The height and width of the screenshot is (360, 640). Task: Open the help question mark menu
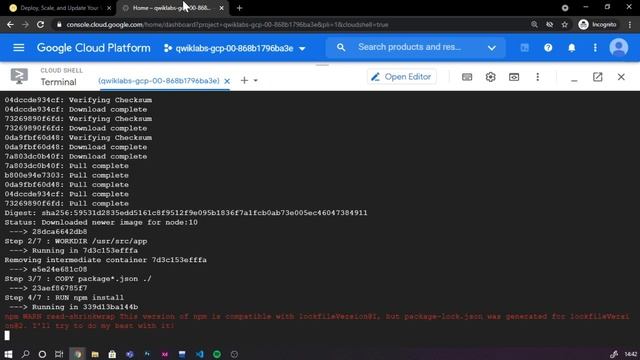[x=548, y=48]
